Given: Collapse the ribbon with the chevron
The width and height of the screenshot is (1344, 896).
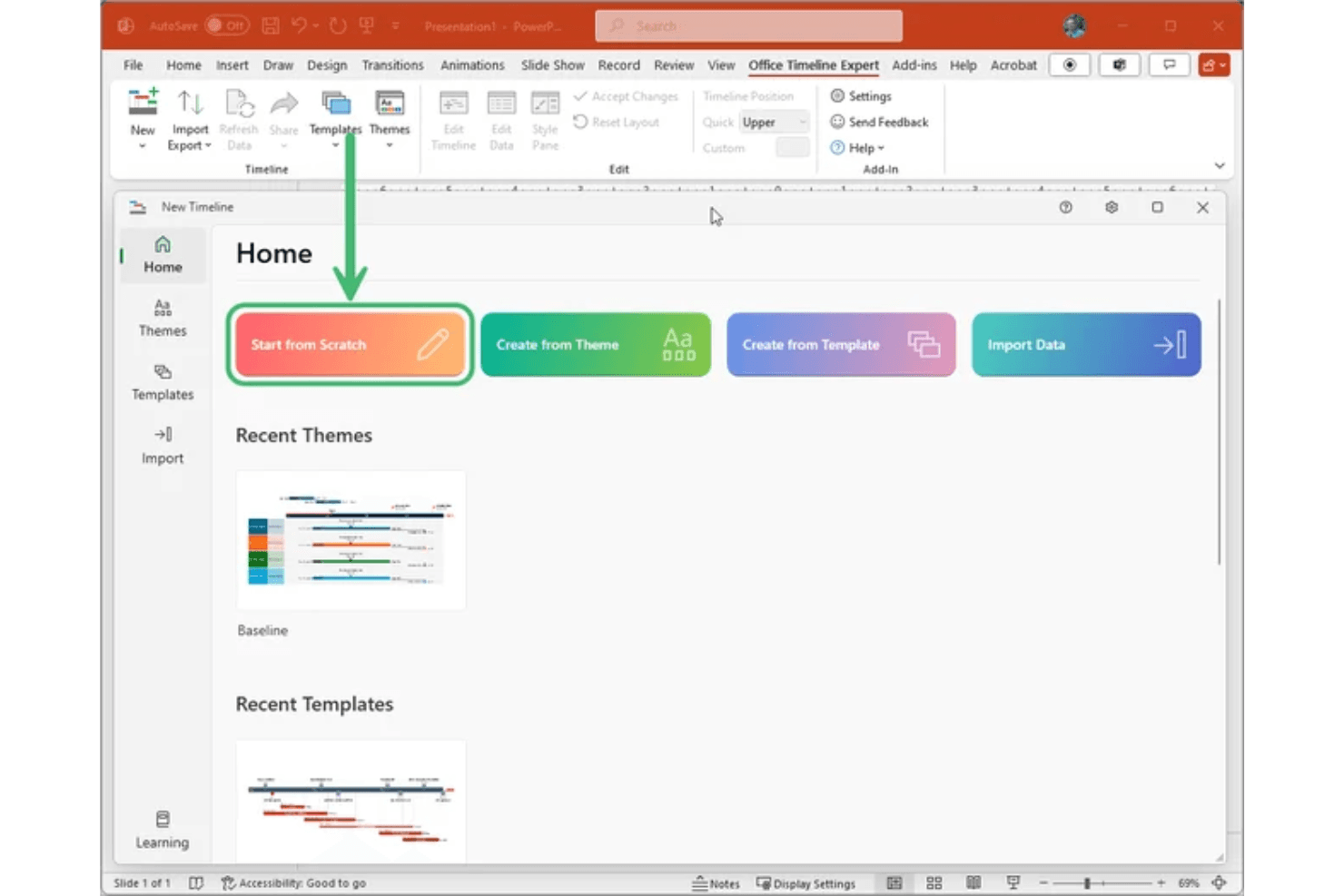Looking at the screenshot, I should [1220, 165].
